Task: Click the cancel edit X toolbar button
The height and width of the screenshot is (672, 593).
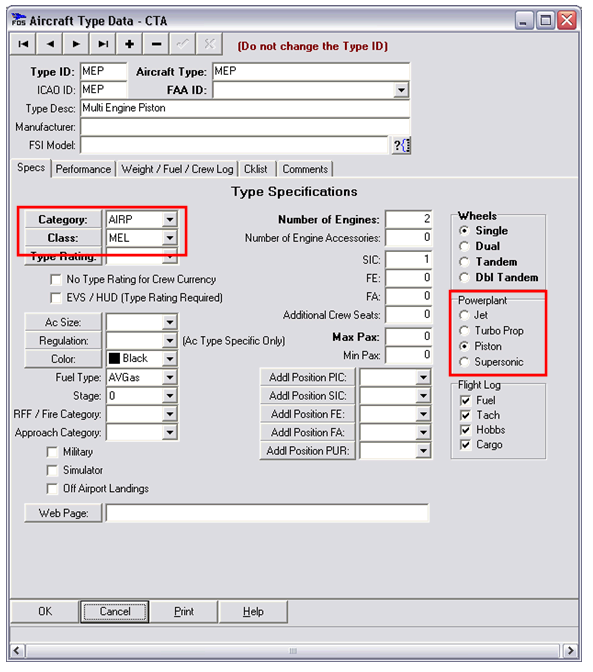Action: click(209, 44)
